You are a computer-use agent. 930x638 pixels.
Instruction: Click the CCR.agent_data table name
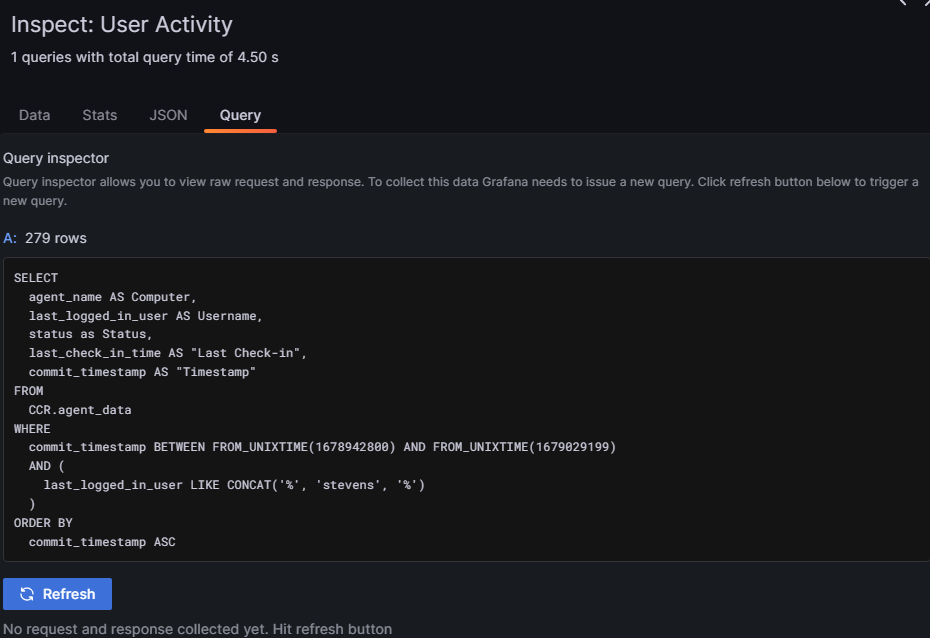pyautogui.click(x=80, y=409)
